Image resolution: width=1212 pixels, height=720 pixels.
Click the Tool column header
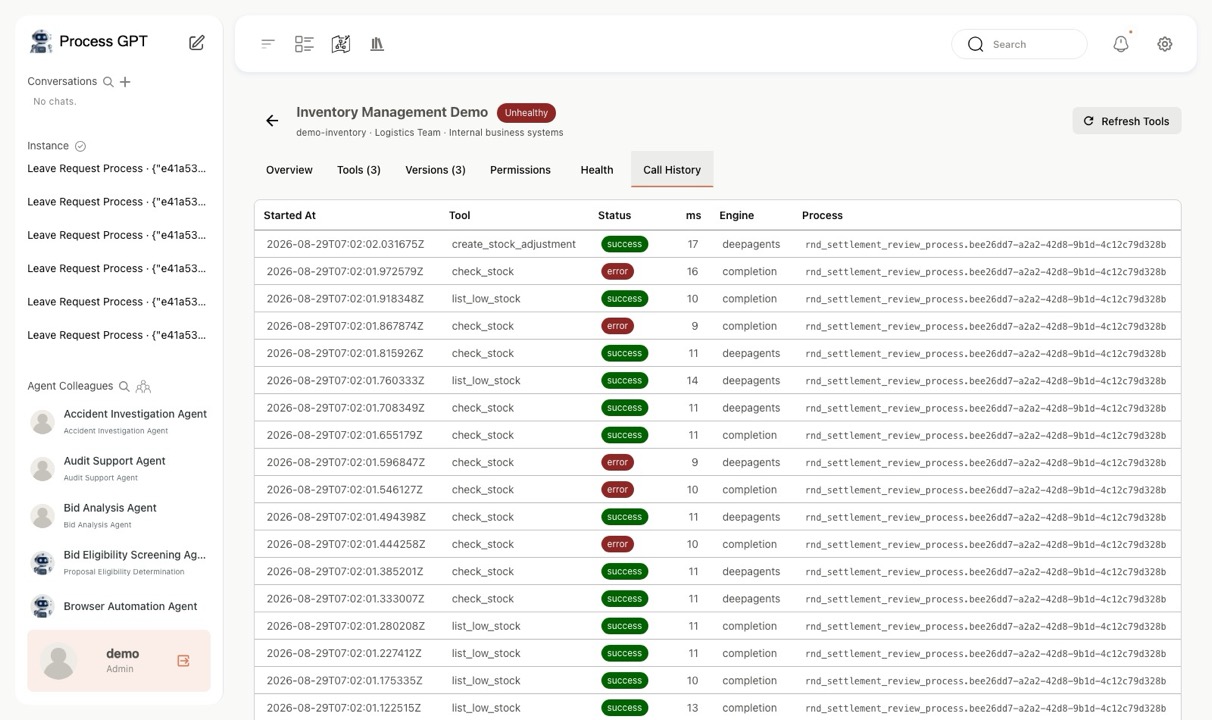(460, 215)
